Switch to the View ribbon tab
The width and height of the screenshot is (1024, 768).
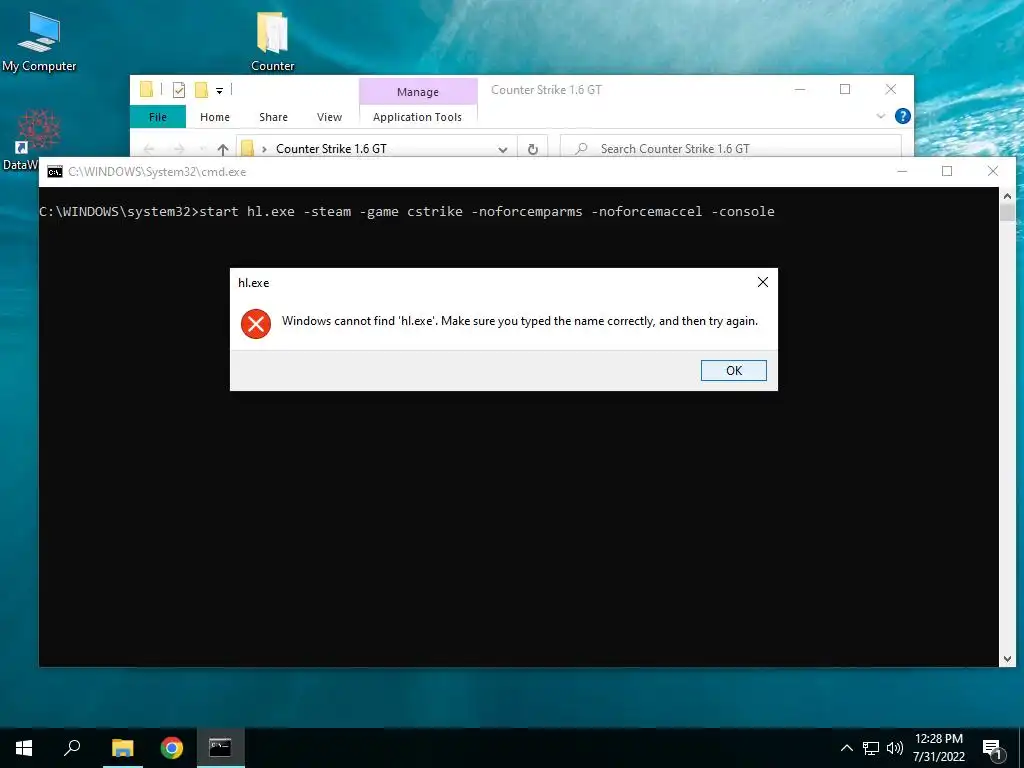coord(329,117)
